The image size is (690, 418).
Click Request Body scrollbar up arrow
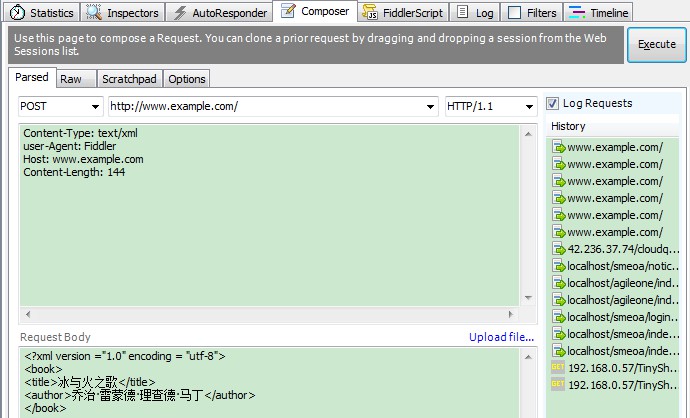(529, 357)
